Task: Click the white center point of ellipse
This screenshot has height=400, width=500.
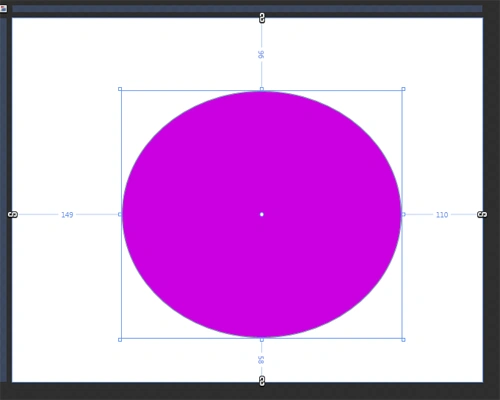Action: [262, 214]
